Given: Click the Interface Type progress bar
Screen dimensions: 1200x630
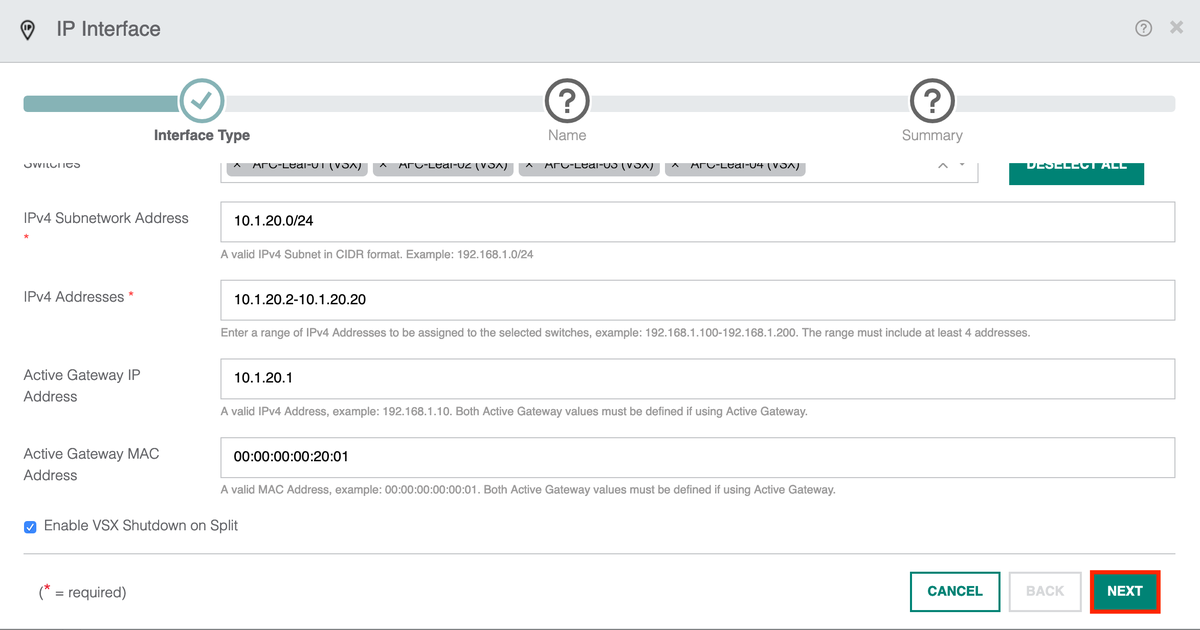Looking at the screenshot, I should click(x=100, y=101).
